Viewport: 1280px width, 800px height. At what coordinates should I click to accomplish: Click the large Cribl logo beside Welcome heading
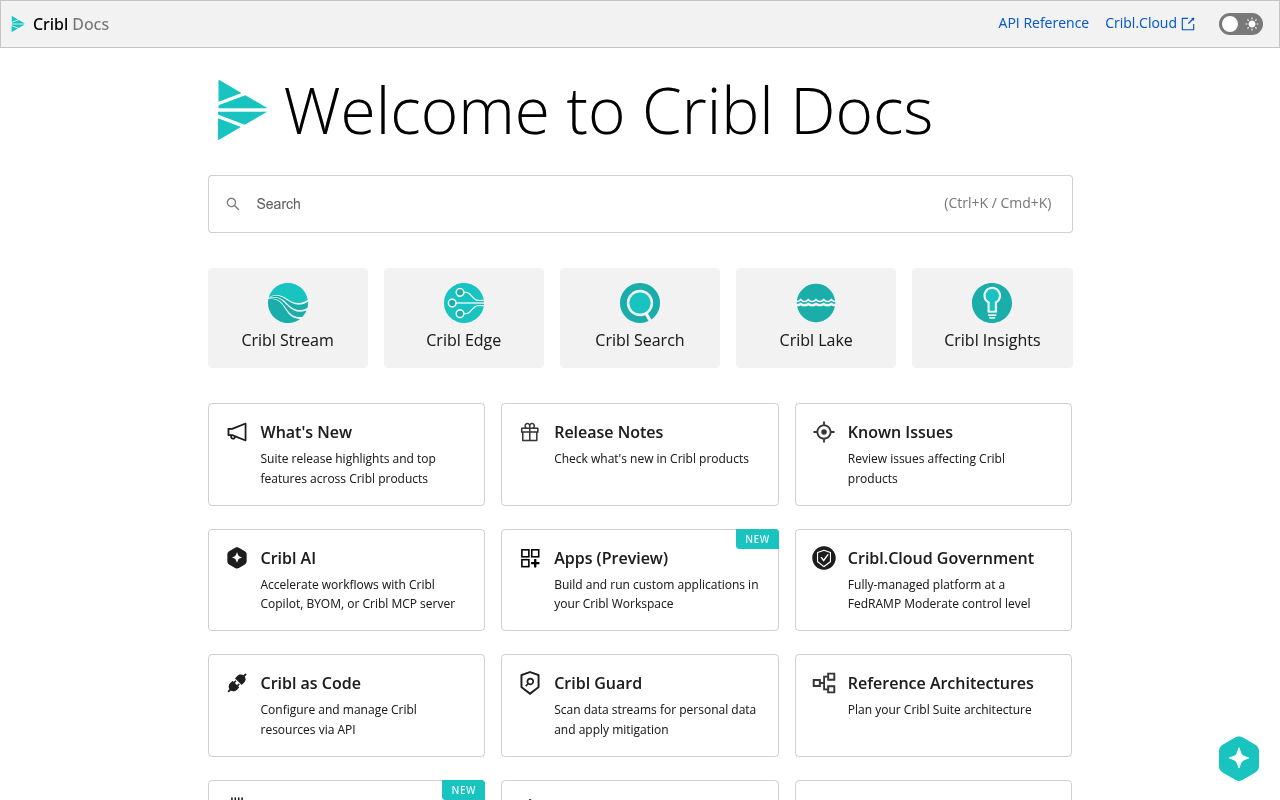pos(242,110)
